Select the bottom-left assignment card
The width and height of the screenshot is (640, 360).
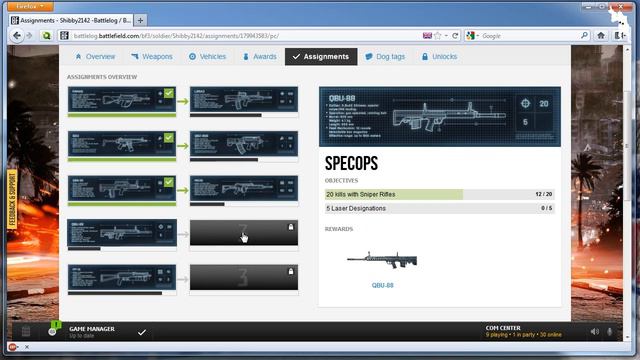[x=122, y=277]
